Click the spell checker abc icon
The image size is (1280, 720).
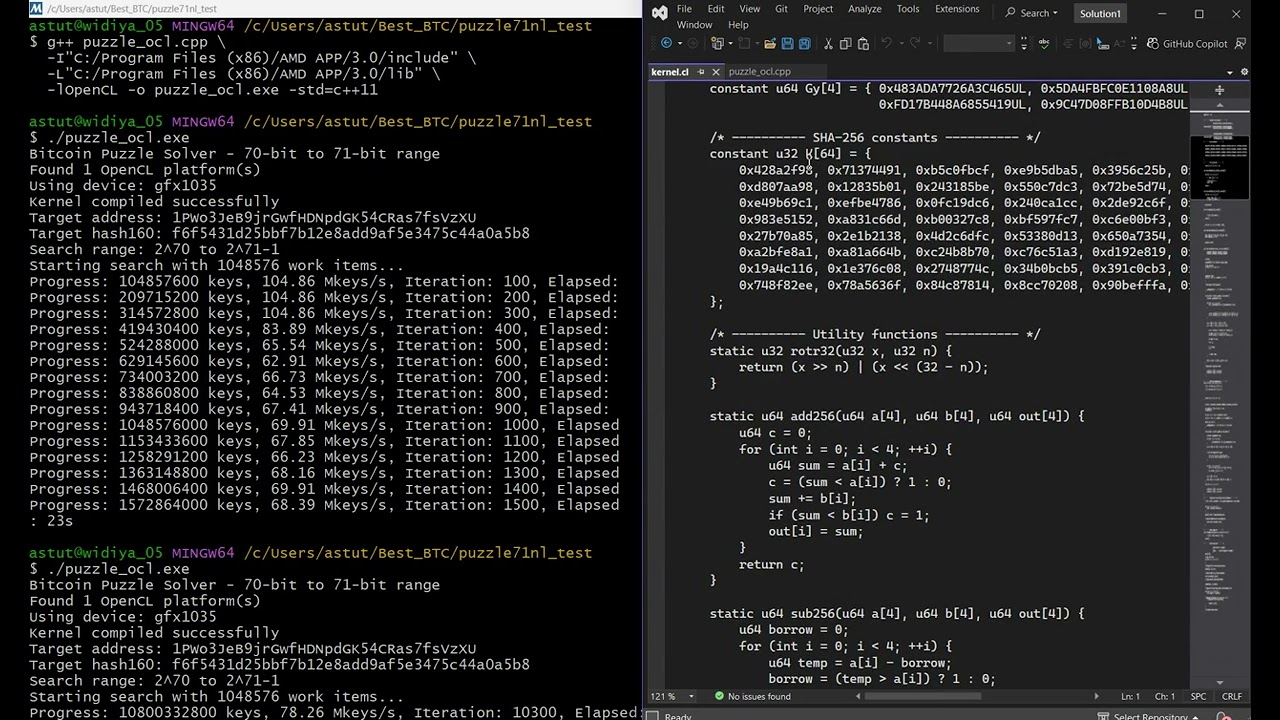(x=1044, y=43)
